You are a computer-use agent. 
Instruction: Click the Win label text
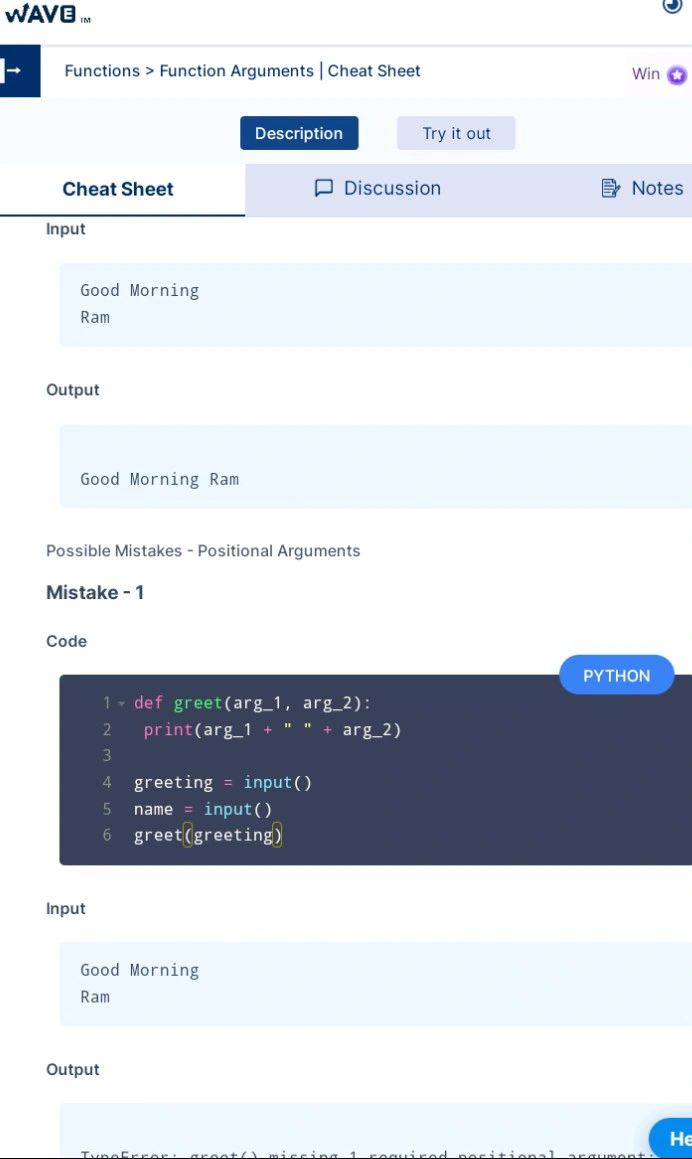coord(646,74)
